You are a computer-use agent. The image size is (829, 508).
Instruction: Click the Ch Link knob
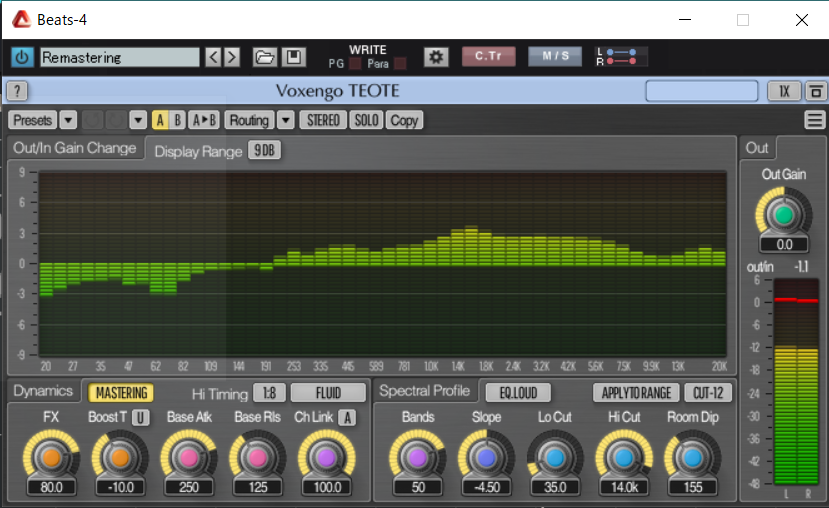tap(327, 457)
